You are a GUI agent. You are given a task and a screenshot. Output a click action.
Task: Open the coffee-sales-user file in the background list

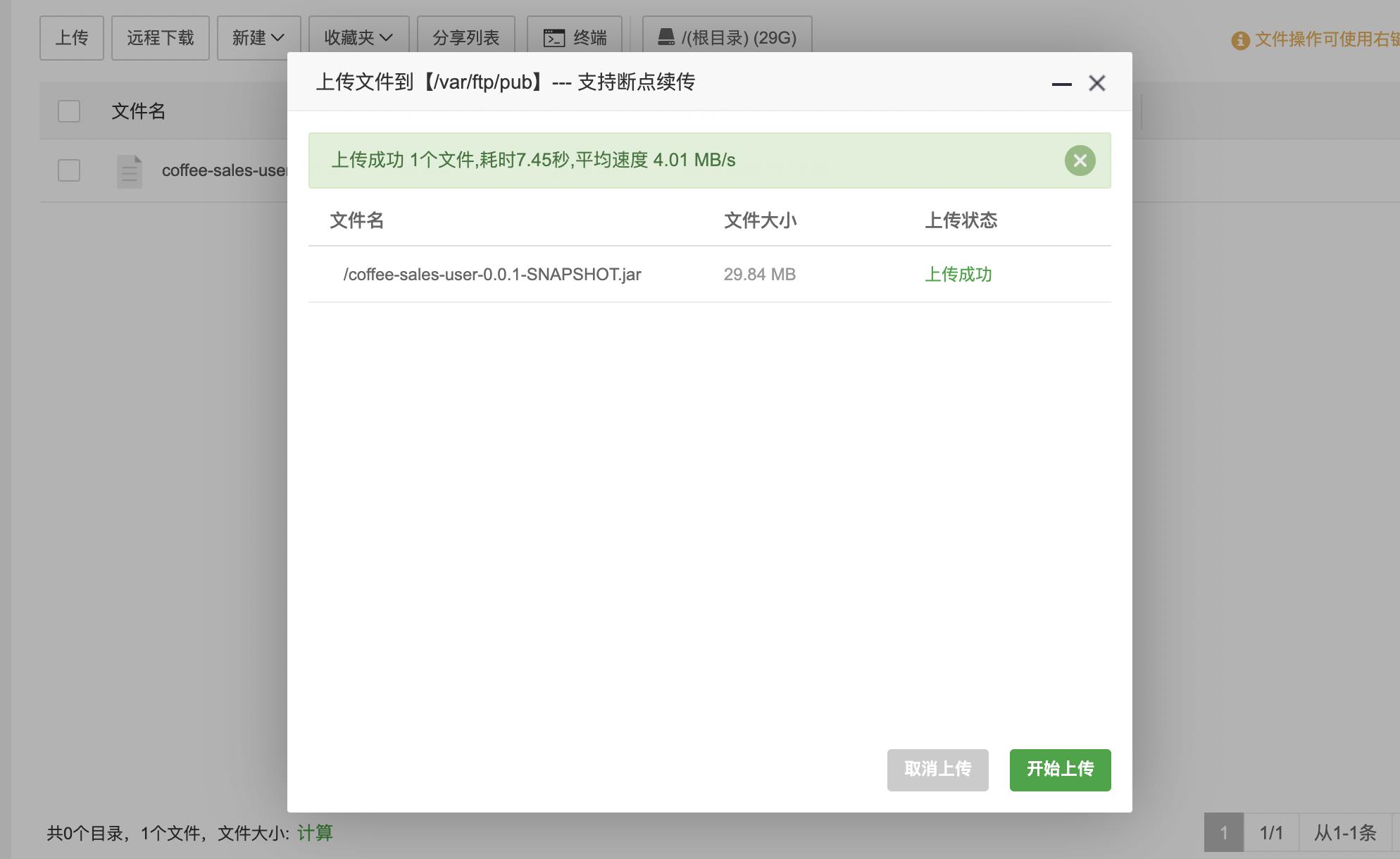click(x=224, y=170)
